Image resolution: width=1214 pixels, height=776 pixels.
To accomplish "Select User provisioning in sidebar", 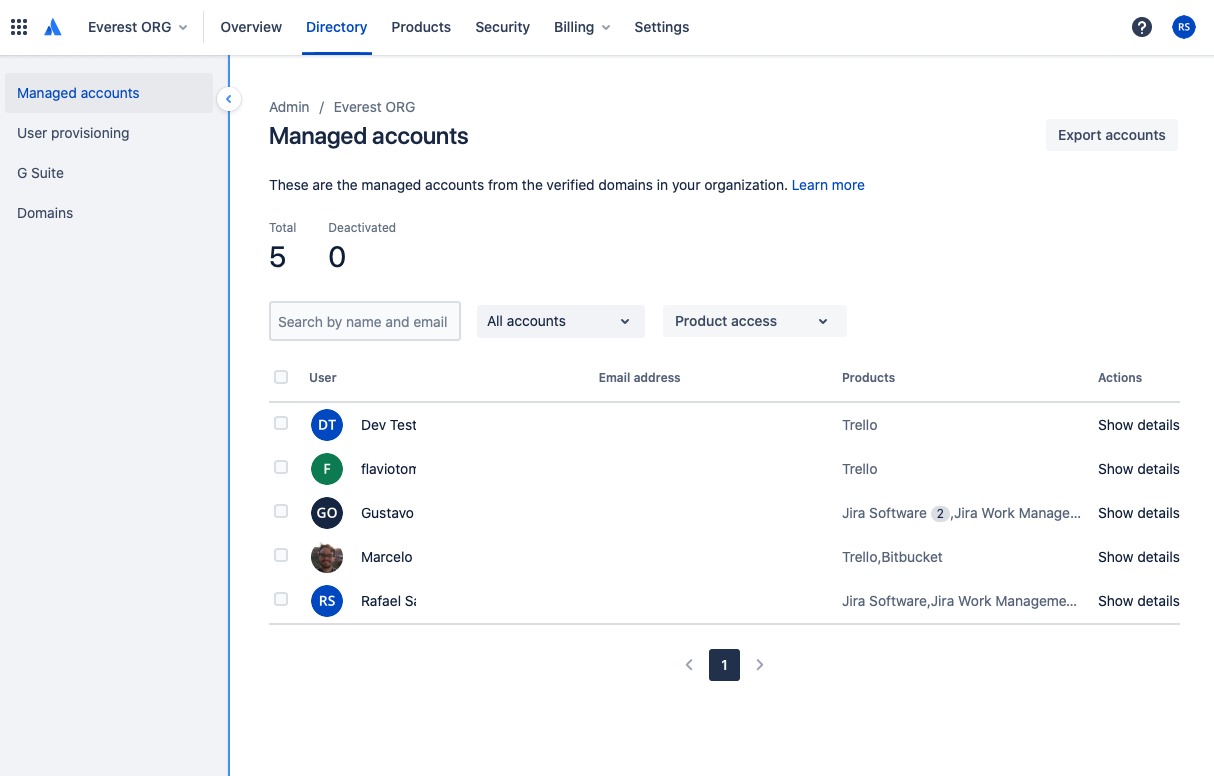I will [x=109, y=133].
